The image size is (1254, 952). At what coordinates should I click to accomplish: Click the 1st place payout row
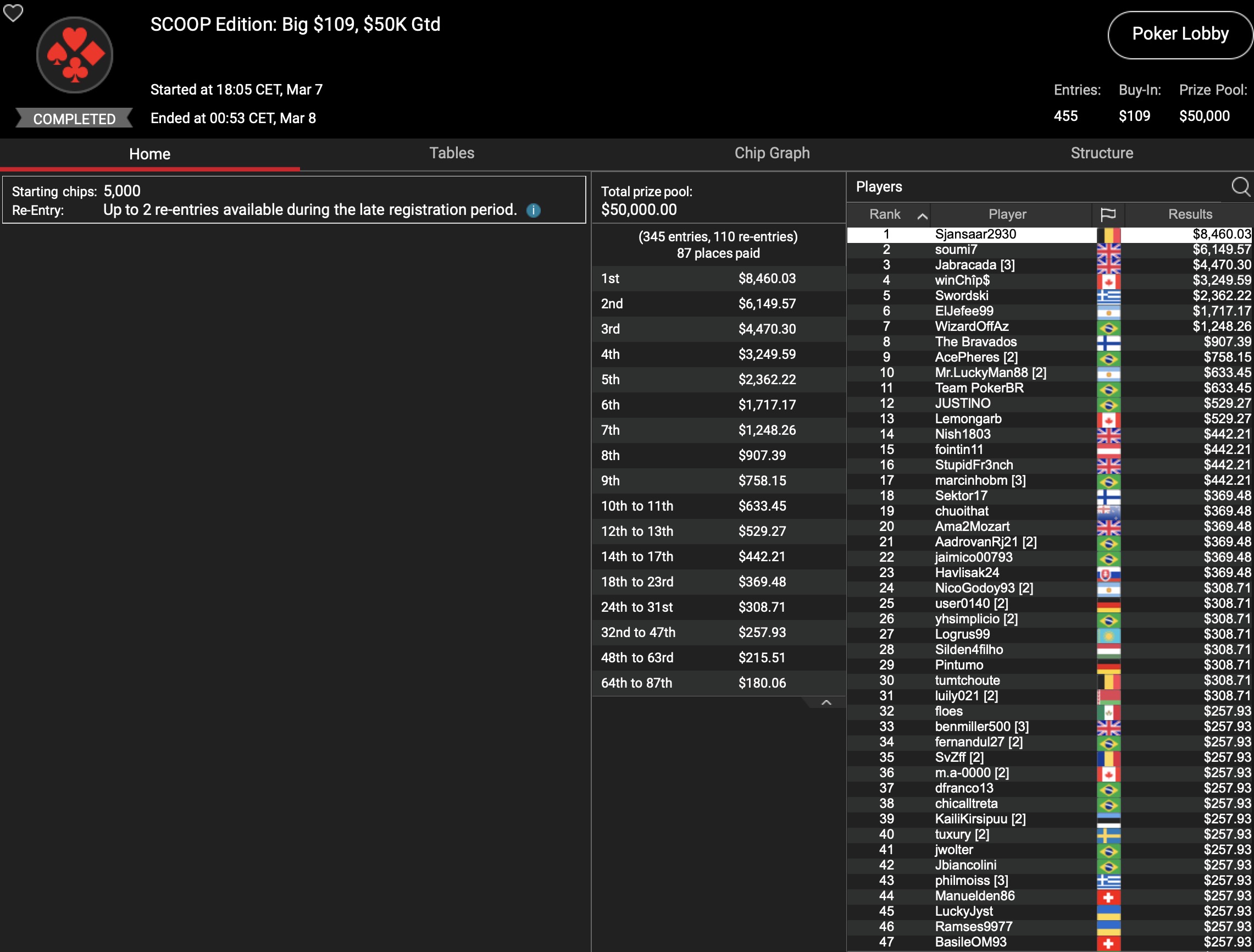point(718,279)
